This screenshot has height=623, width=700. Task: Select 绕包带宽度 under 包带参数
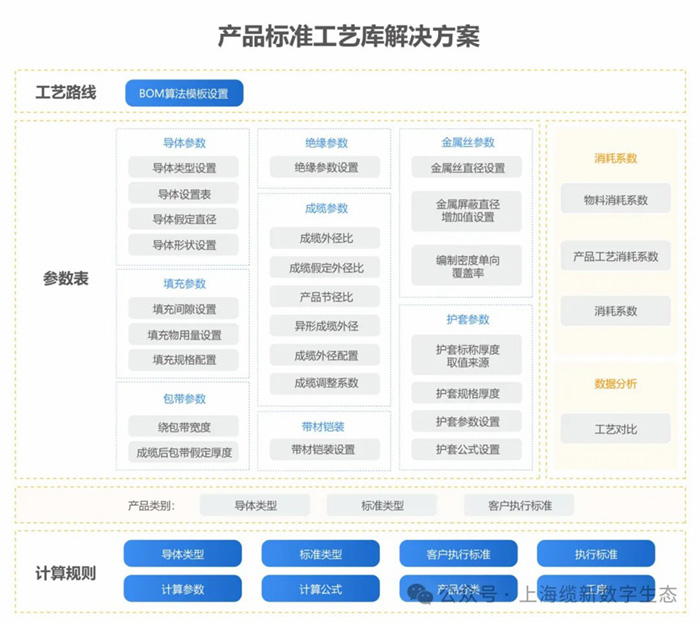184,427
